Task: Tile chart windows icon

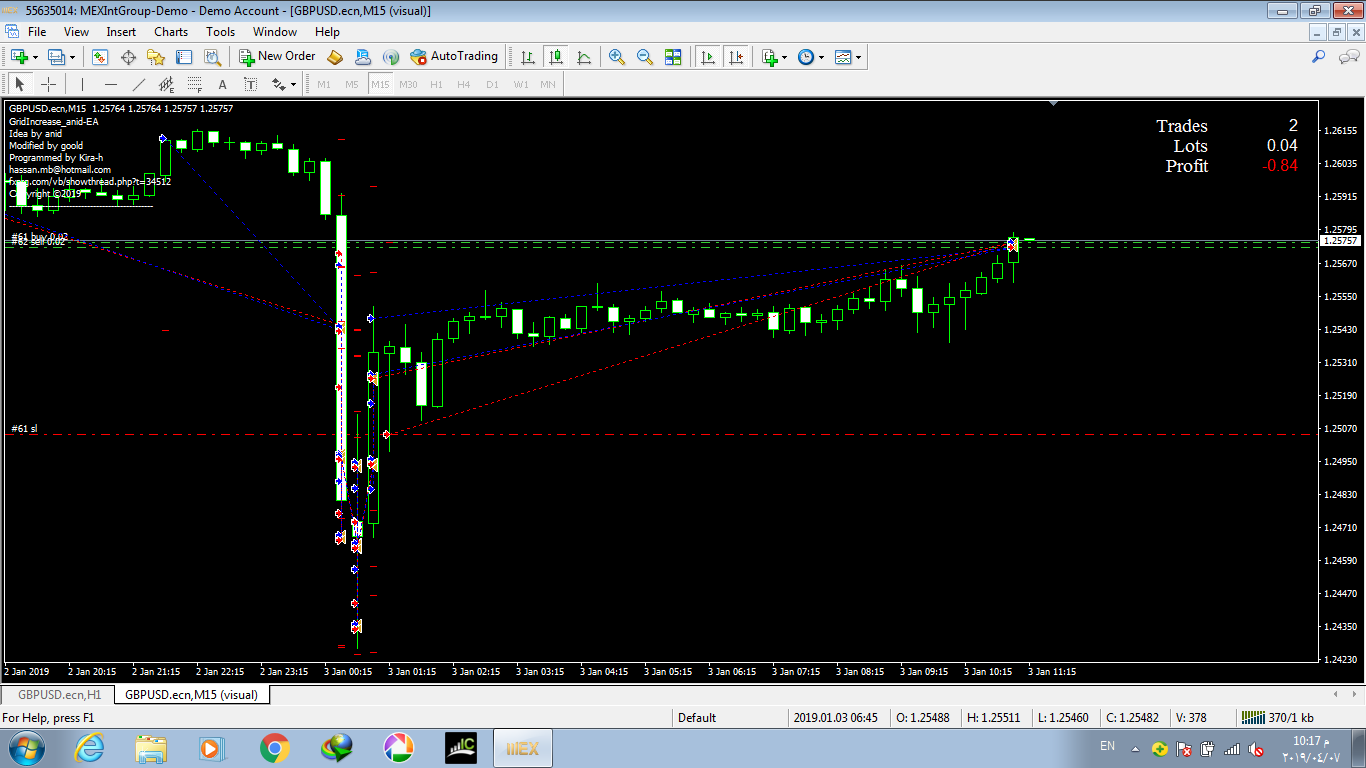Action: coord(673,57)
